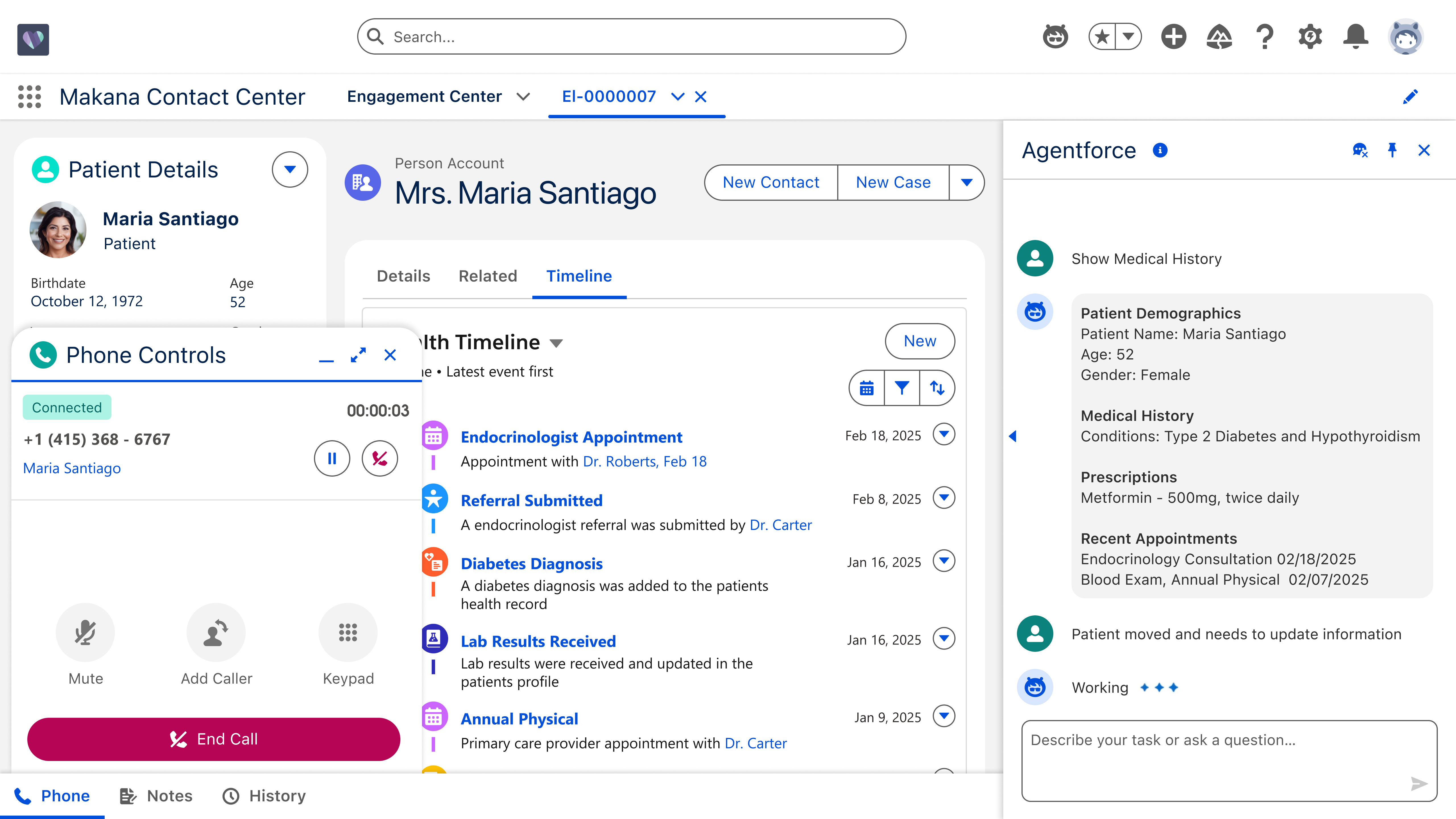1456x819 pixels.
Task: Expand the Endocrinologist Appointment entry menu
Action: point(943,435)
